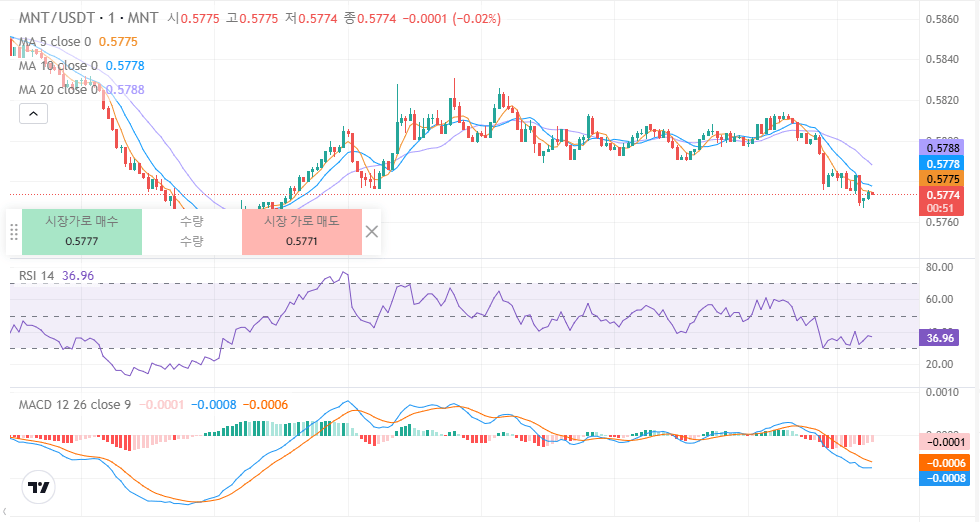Click the purple 0.5788 price axis label

click(941, 148)
